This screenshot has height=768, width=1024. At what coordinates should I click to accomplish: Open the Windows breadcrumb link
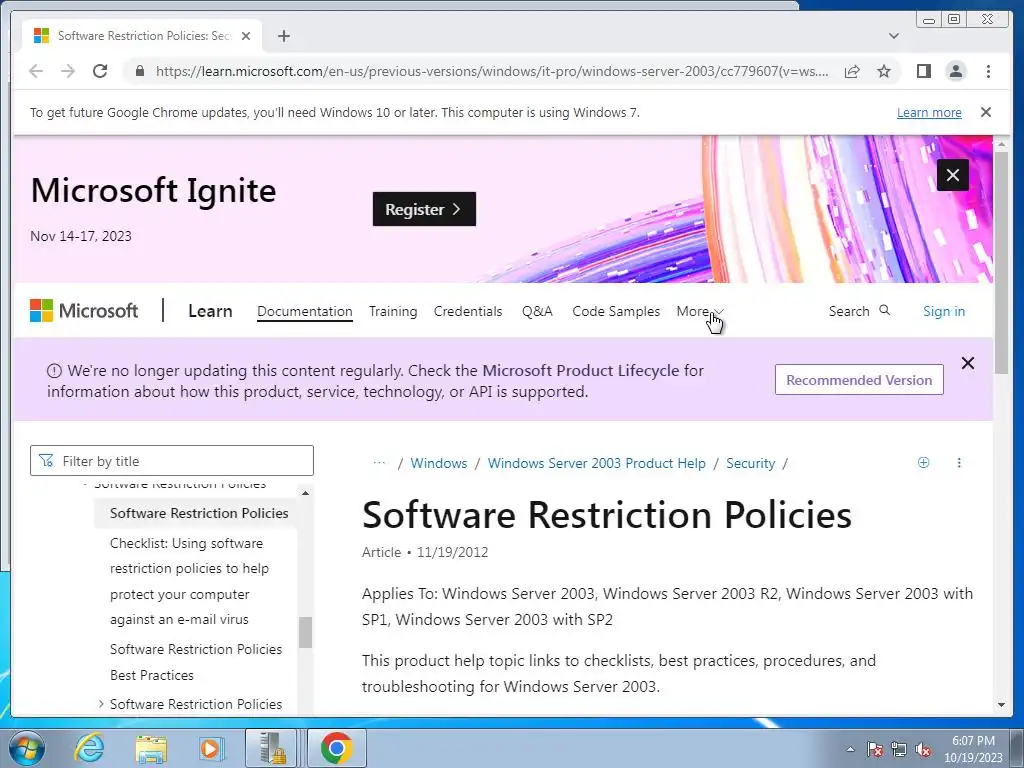(439, 463)
